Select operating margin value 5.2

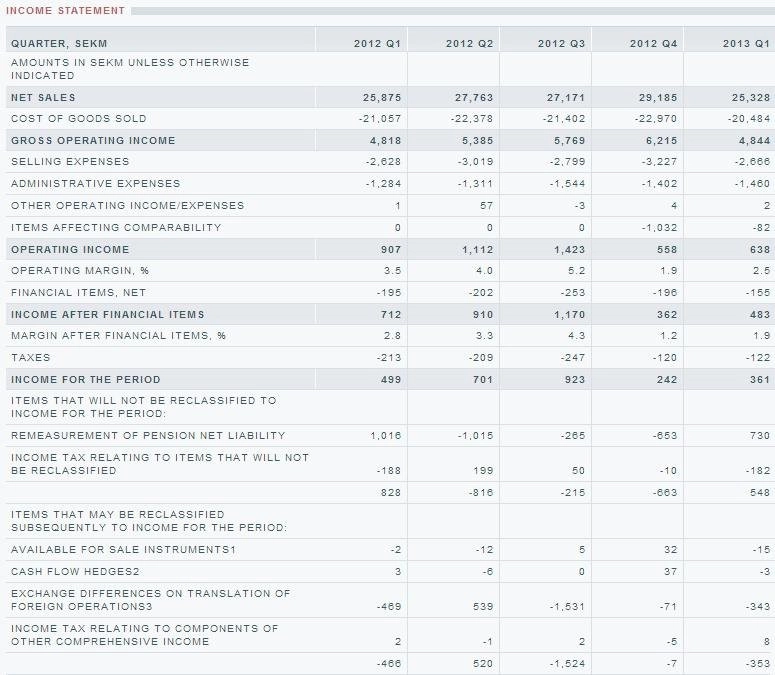(577, 270)
